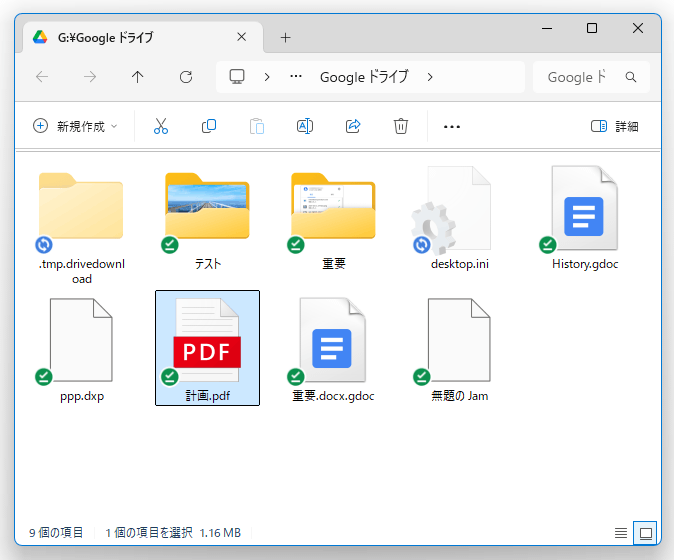Go up one folder level
The width and height of the screenshot is (674, 560).
pyautogui.click(x=138, y=77)
